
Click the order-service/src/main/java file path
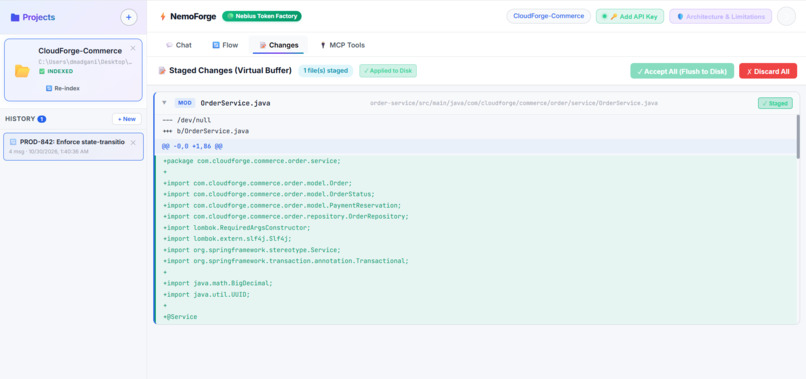514,103
